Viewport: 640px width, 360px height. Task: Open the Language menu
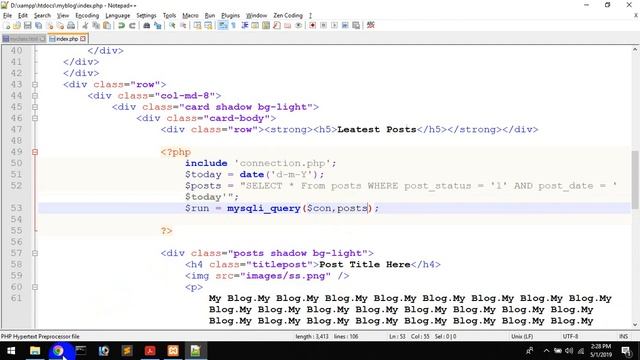(118, 16)
